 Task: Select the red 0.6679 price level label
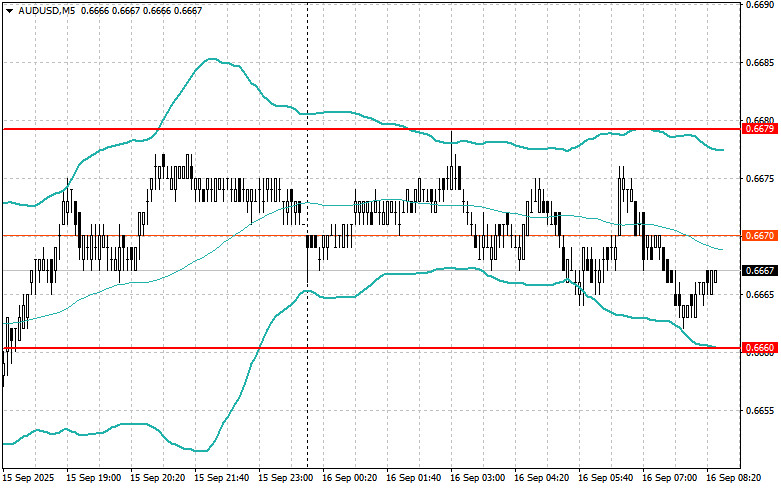(x=760, y=129)
